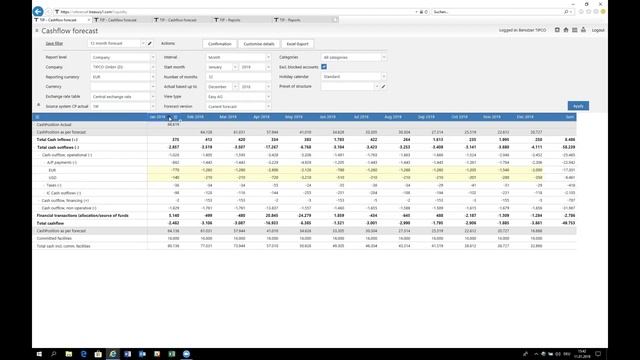Viewport: 640px width, 360px height.
Task: Open the Exchange rate table dropdown
Action: (123, 97)
